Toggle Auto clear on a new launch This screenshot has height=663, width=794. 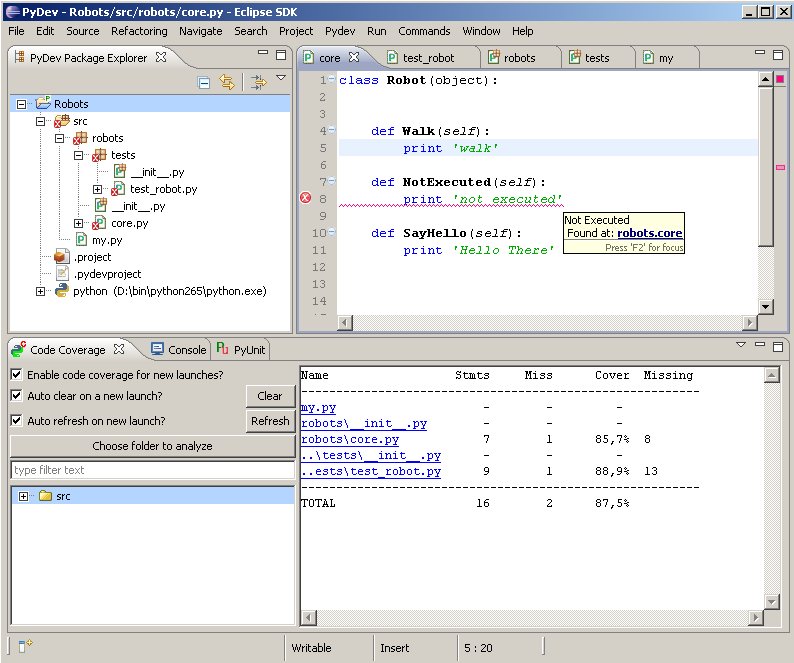pyautogui.click(x=17, y=396)
